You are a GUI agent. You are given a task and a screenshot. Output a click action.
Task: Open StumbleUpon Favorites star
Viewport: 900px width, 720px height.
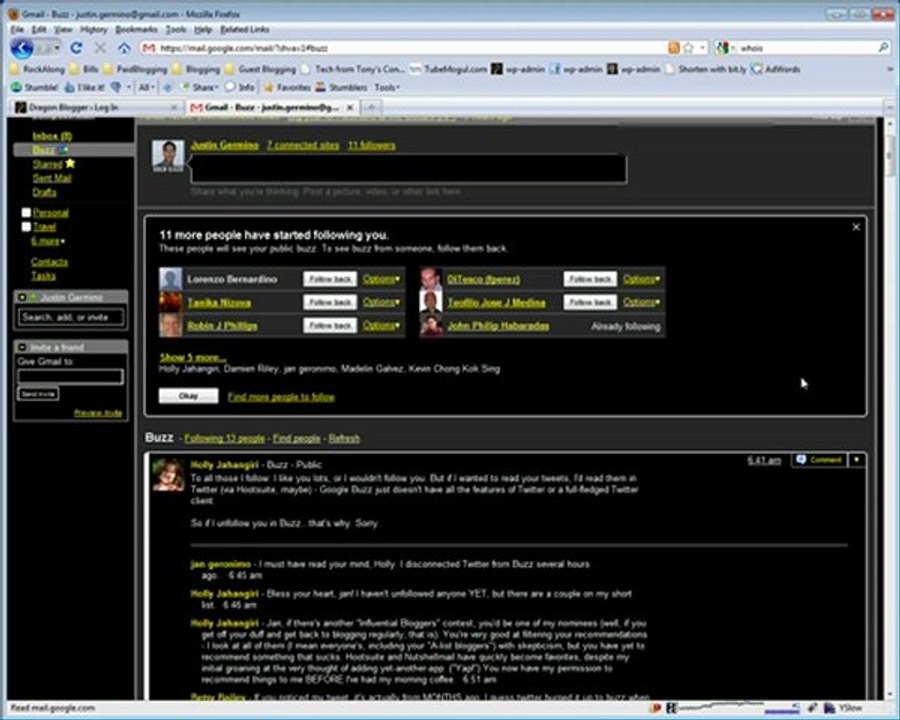click(x=287, y=87)
